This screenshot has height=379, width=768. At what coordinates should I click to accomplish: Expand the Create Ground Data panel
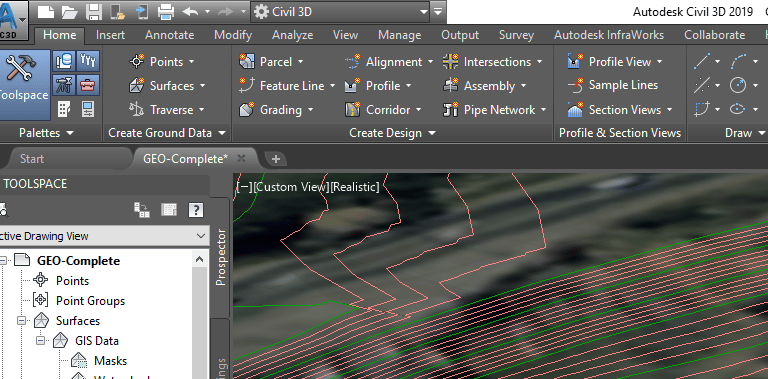point(167,133)
